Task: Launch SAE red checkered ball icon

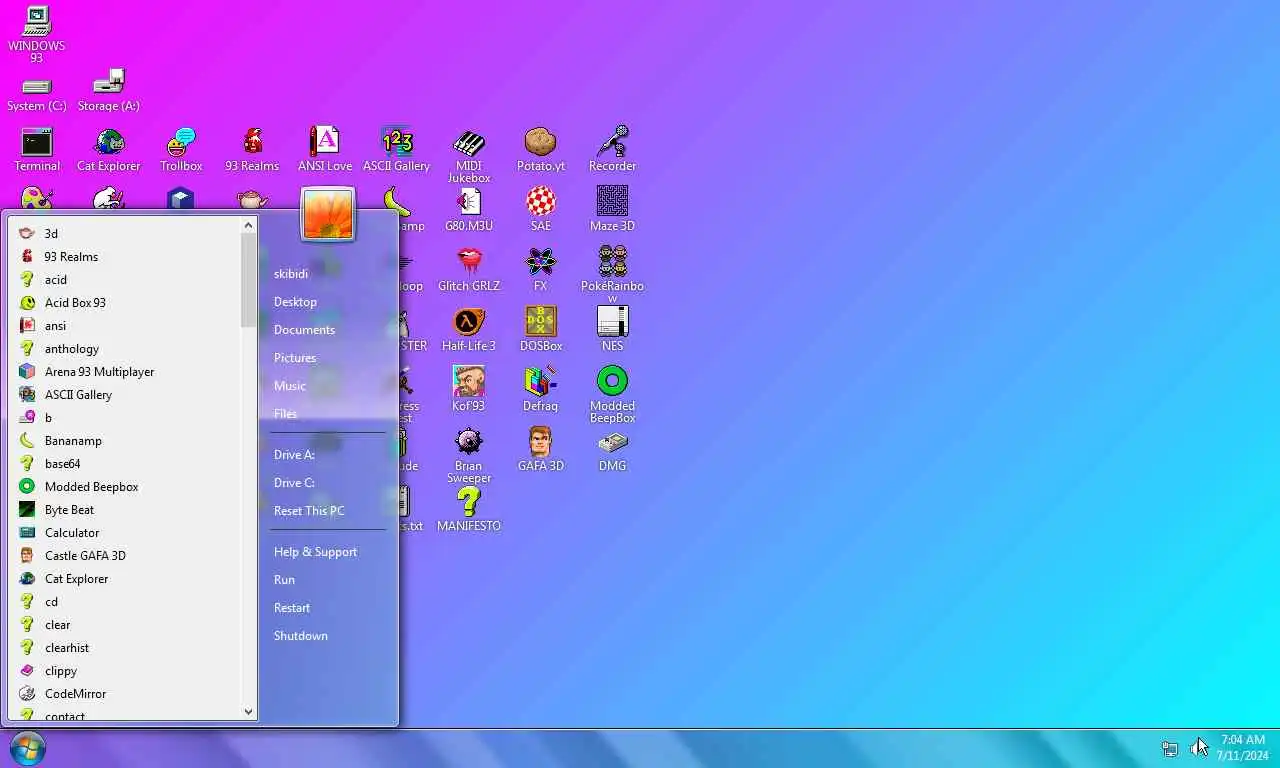Action: coord(541,209)
